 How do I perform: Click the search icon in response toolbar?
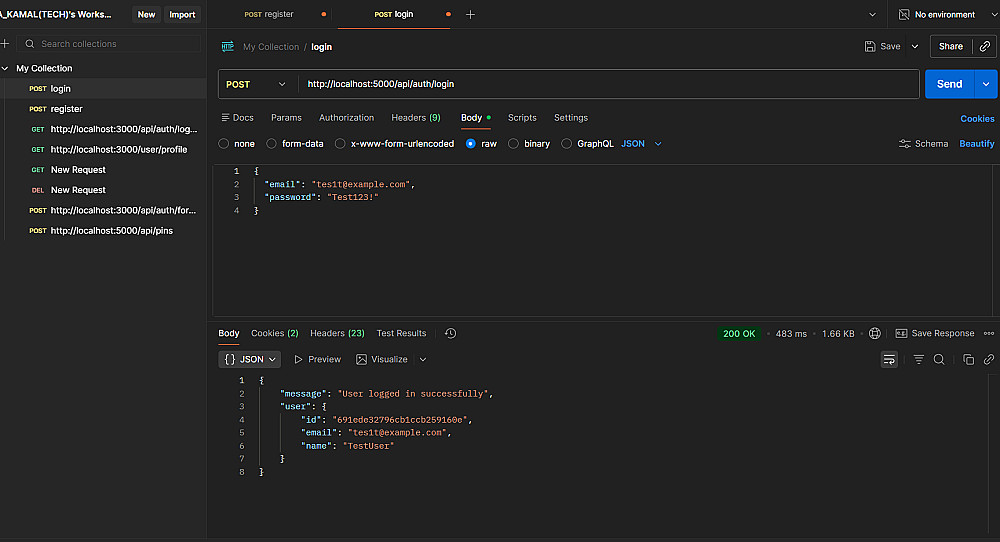939,359
